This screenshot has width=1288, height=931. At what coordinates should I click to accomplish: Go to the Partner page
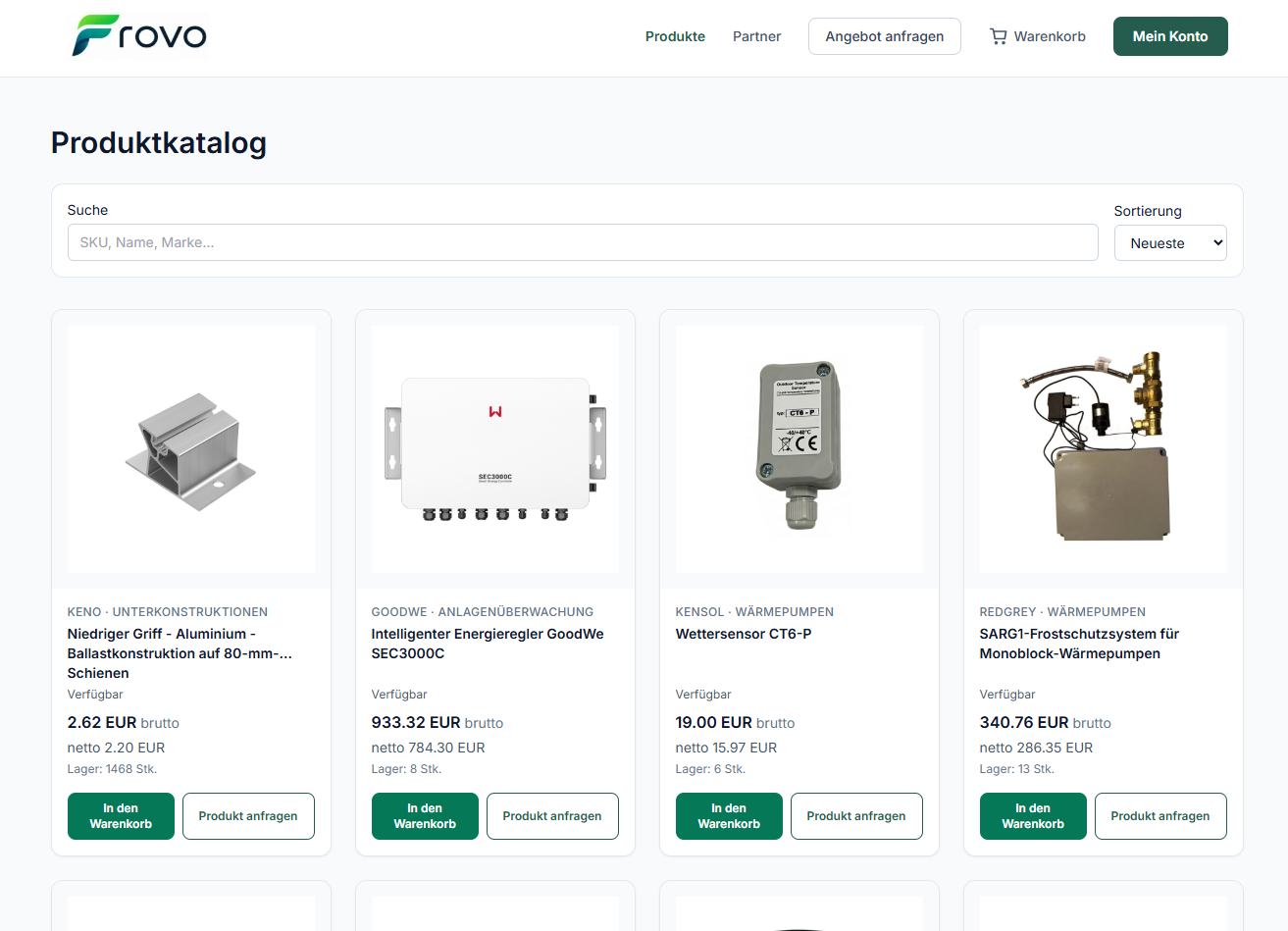click(x=756, y=36)
